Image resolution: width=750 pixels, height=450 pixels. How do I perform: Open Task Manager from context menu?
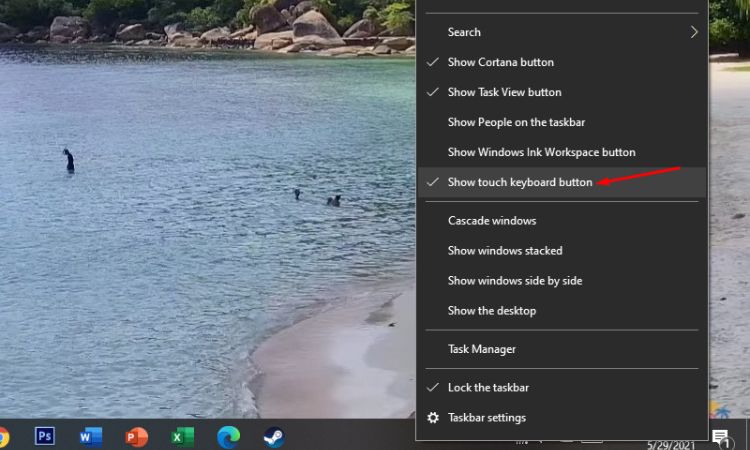point(482,349)
